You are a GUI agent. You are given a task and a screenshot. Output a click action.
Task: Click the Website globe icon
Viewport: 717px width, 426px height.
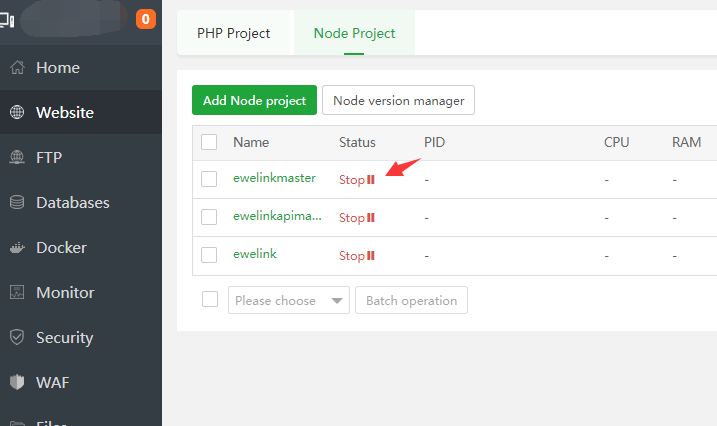tap(17, 113)
